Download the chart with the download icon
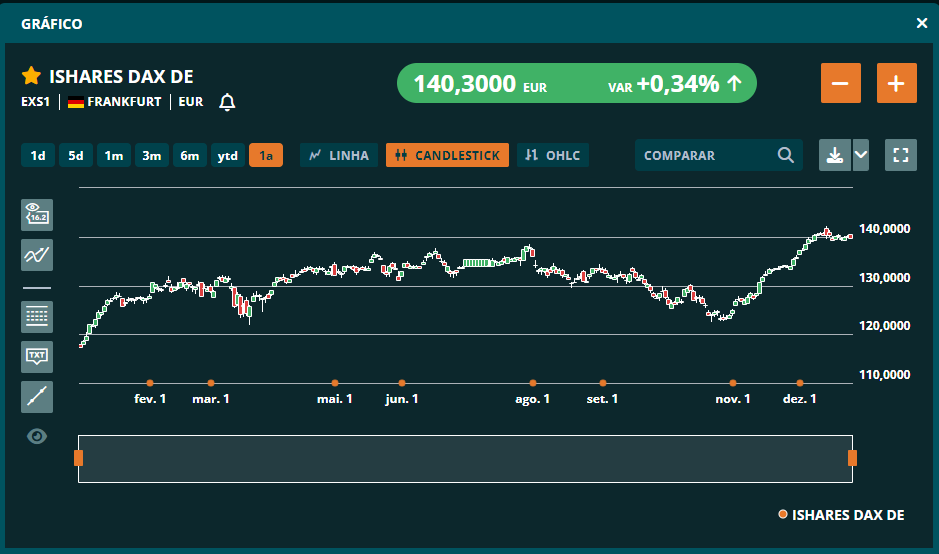The image size is (939, 554). (x=835, y=155)
